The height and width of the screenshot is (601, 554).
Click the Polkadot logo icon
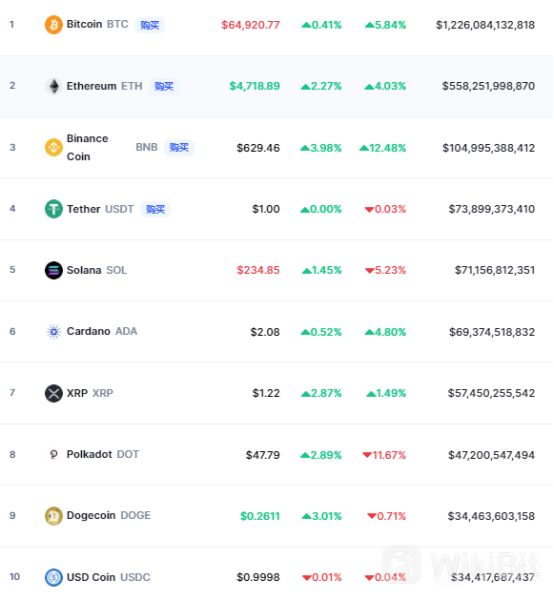54,455
